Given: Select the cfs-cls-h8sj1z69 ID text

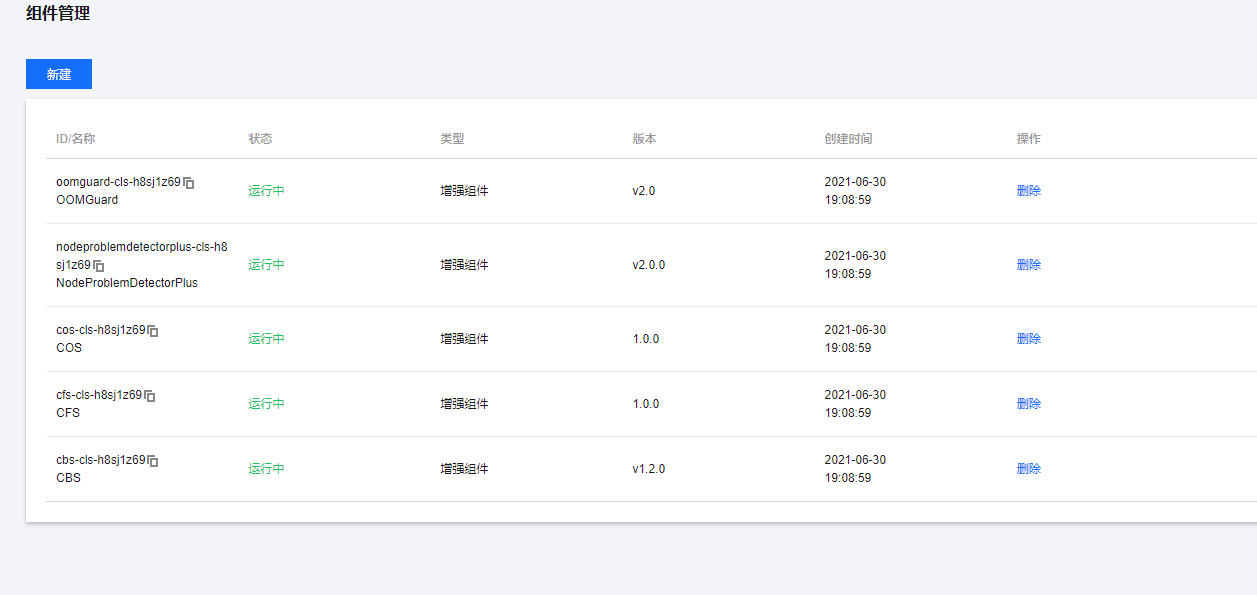Looking at the screenshot, I should [99, 395].
